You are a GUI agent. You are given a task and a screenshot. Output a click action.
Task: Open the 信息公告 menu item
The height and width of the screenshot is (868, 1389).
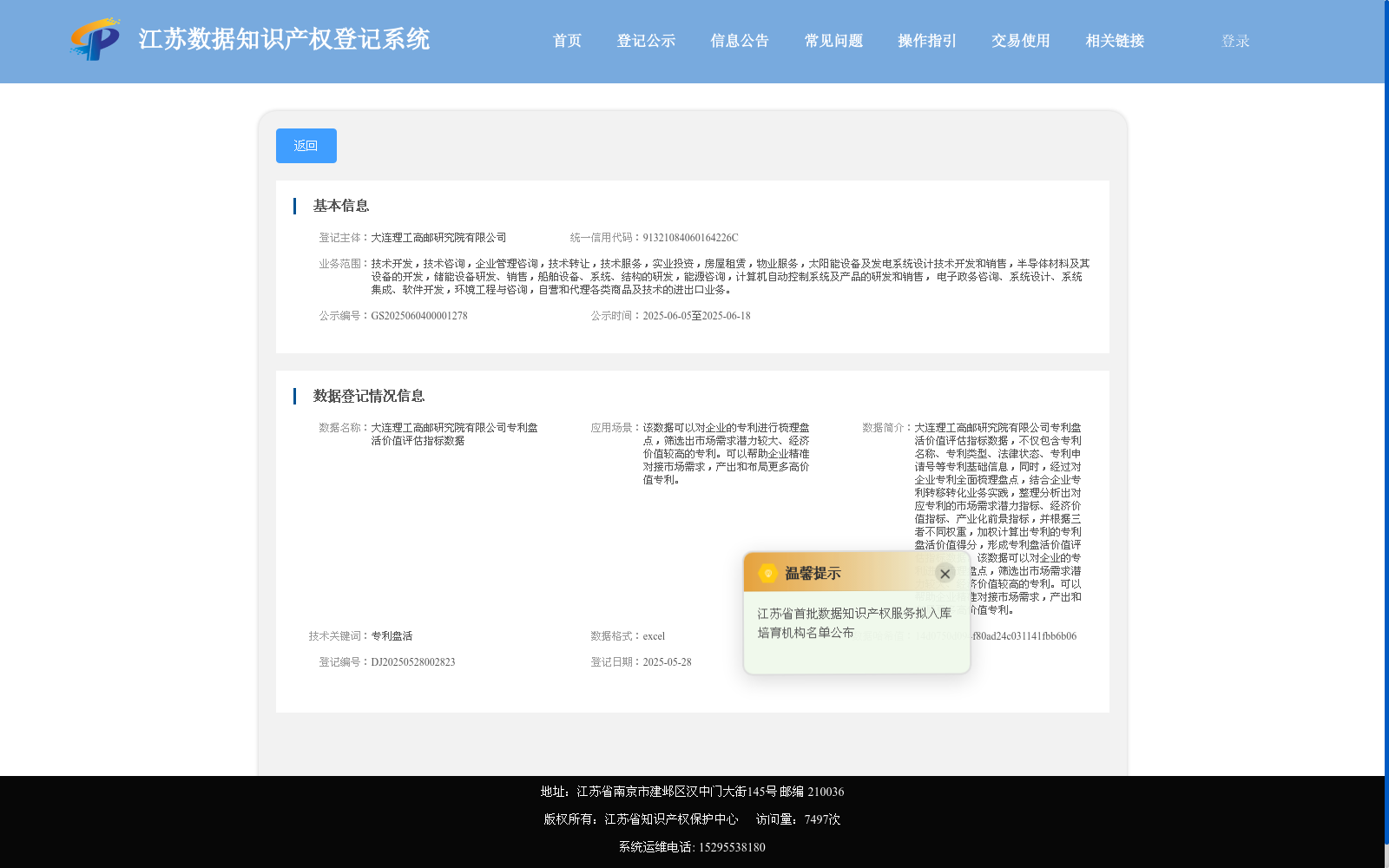(740, 41)
